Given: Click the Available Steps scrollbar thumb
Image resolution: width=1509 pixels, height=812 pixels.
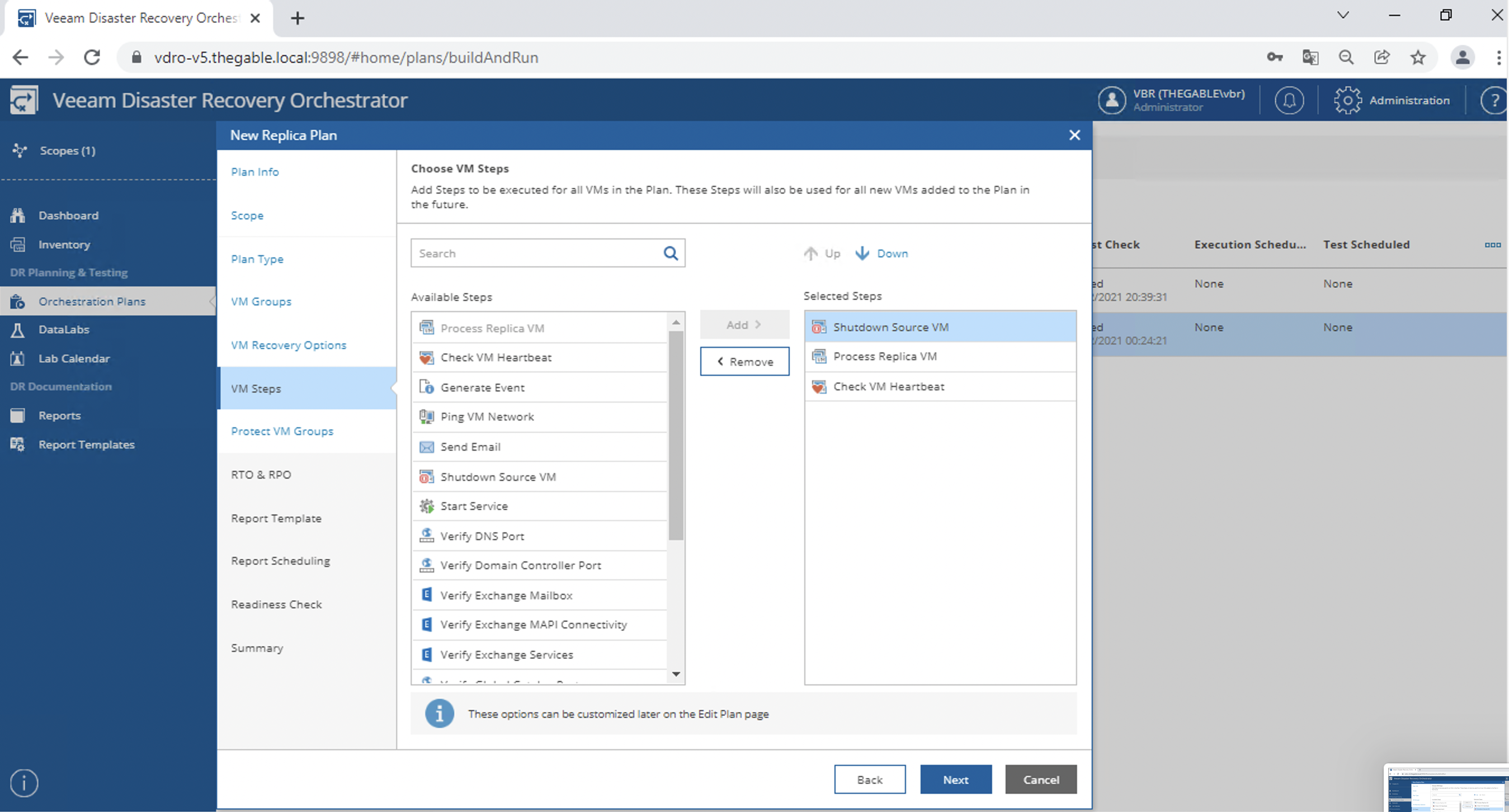Looking at the screenshot, I should tap(676, 435).
